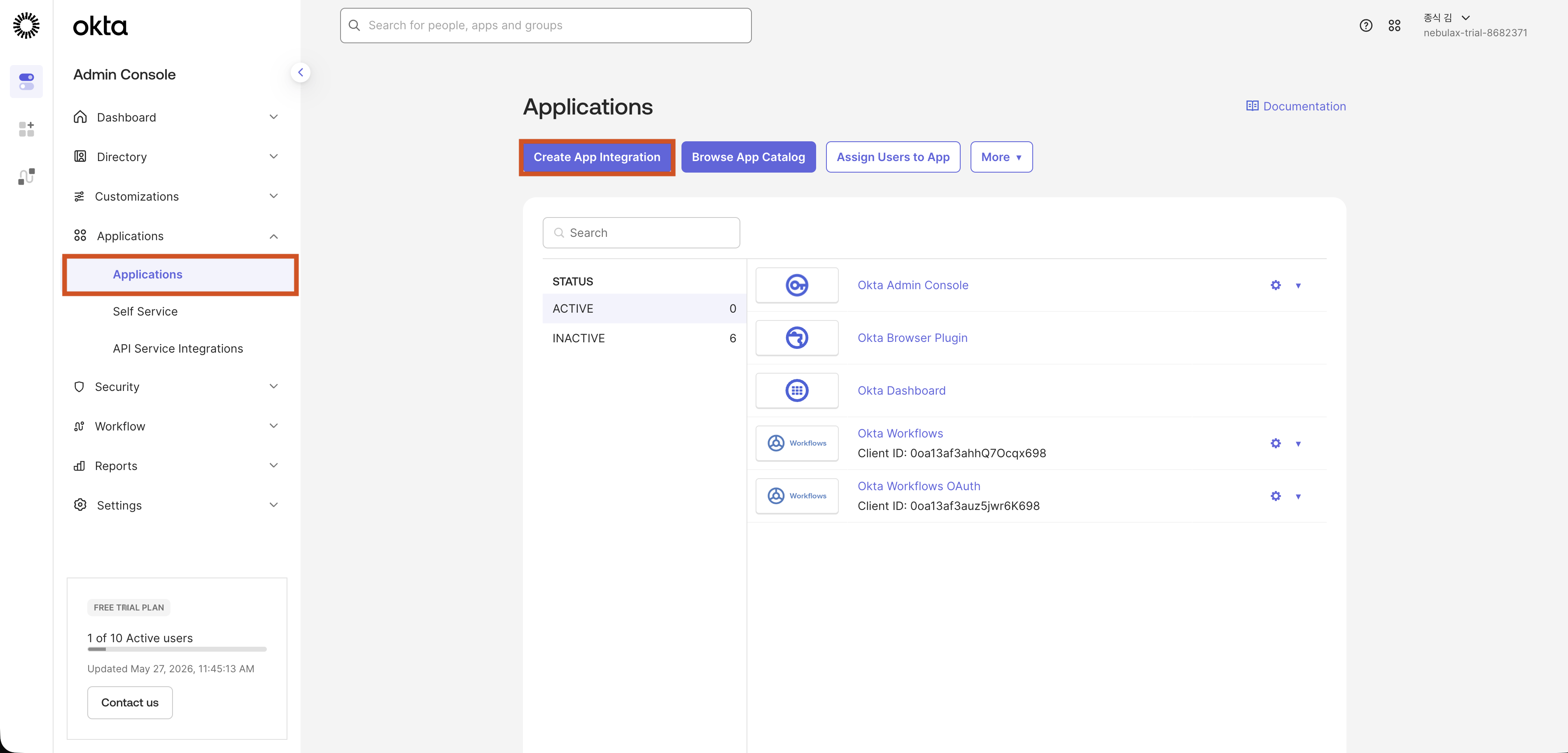Open gear settings for Okta Workflows

click(x=1276, y=443)
